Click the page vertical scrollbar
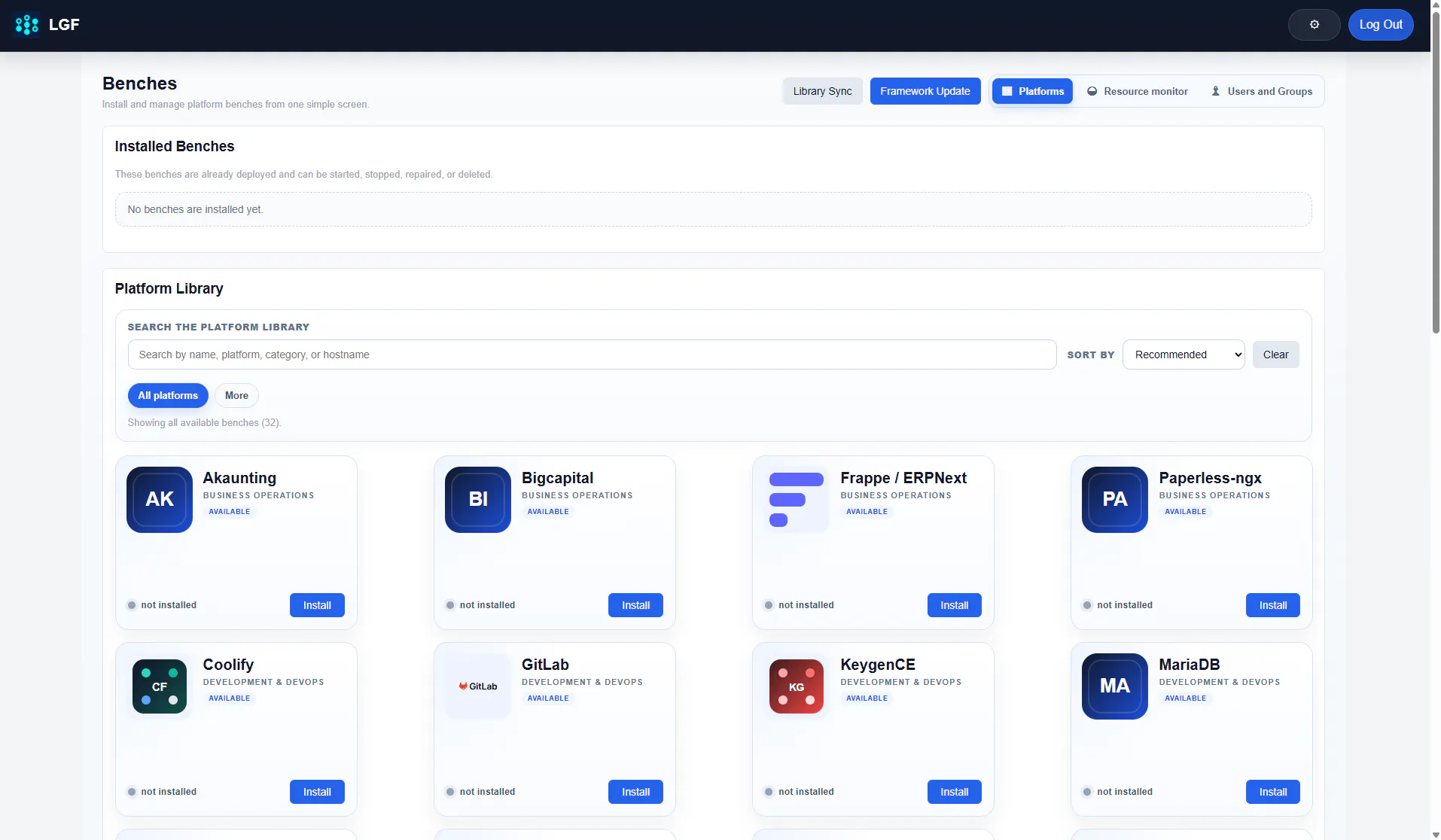The width and height of the screenshot is (1441, 840). (1436, 172)
